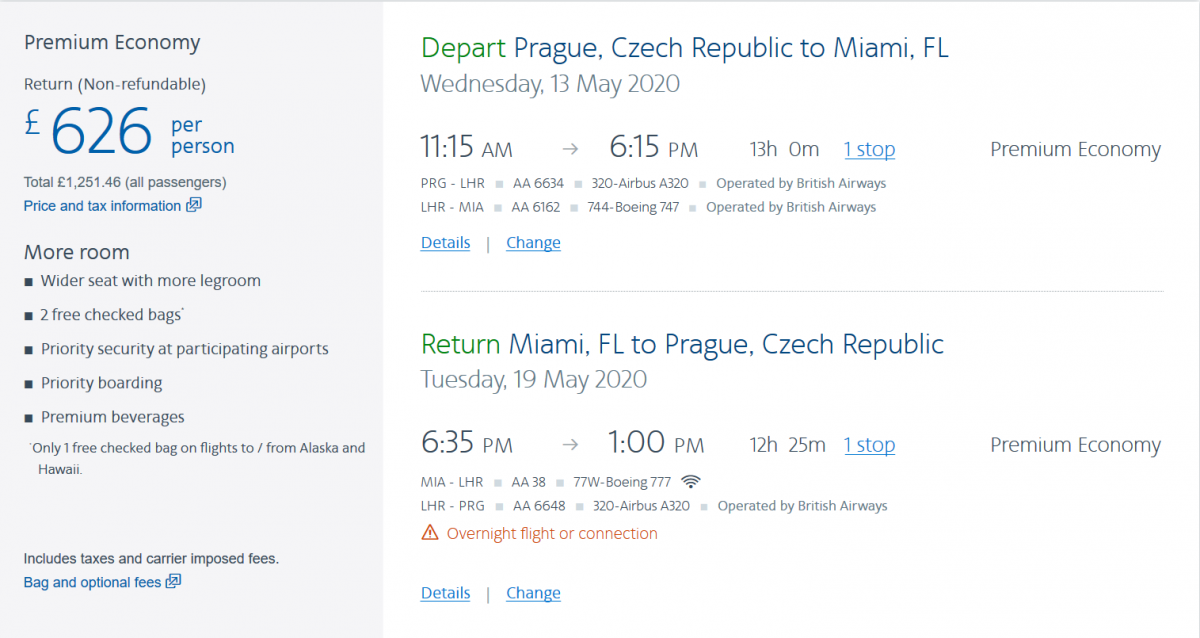Click the overnight flight warning triangle icon
The width and height of the screenshot is (1200, 638).
(x=430, y=533)
